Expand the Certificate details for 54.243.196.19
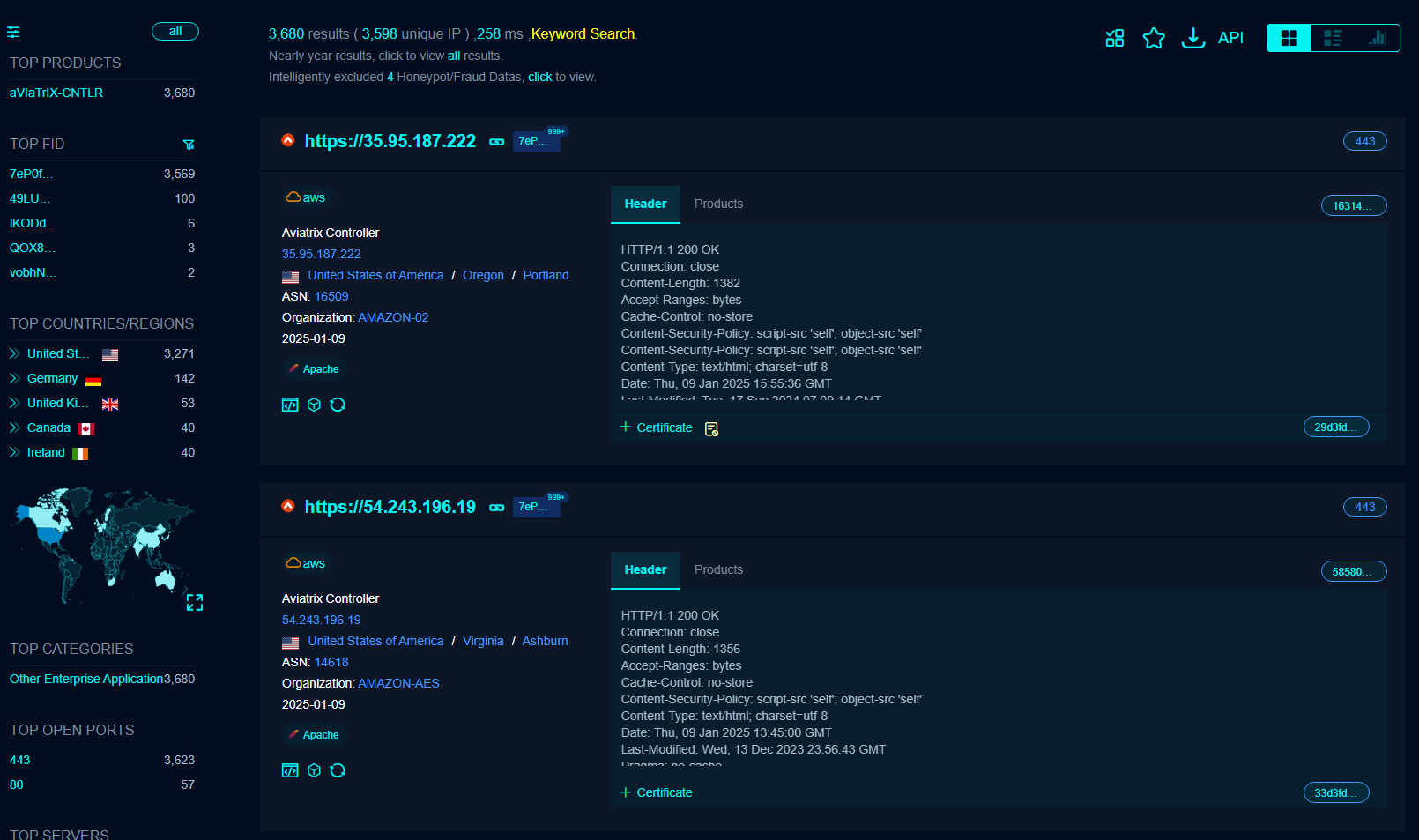 pos(657,792)
